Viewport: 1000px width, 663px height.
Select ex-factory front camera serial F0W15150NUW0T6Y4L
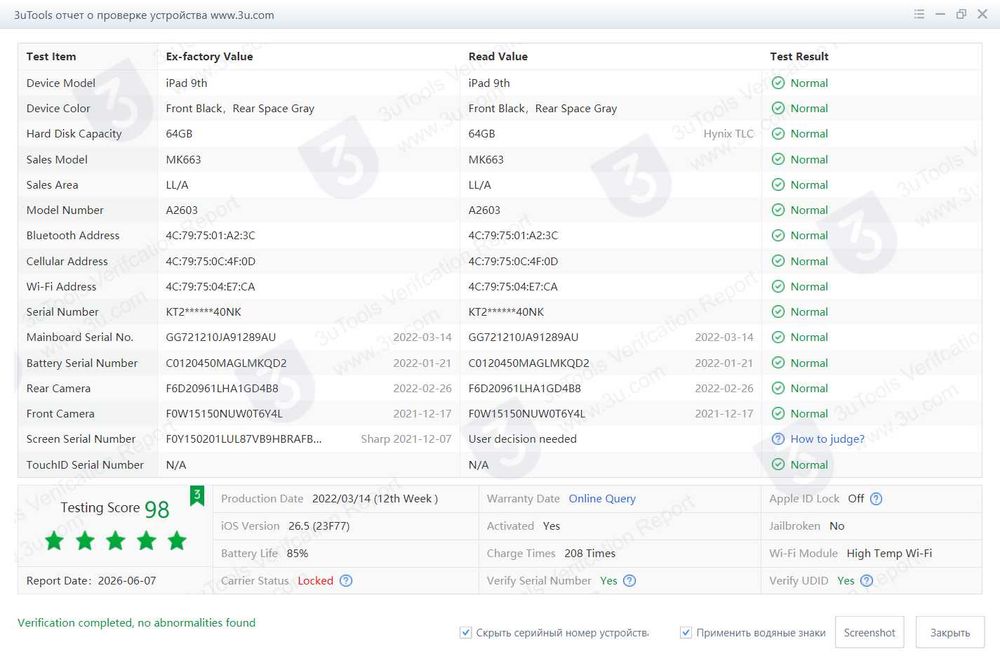(x=224, y=414)
